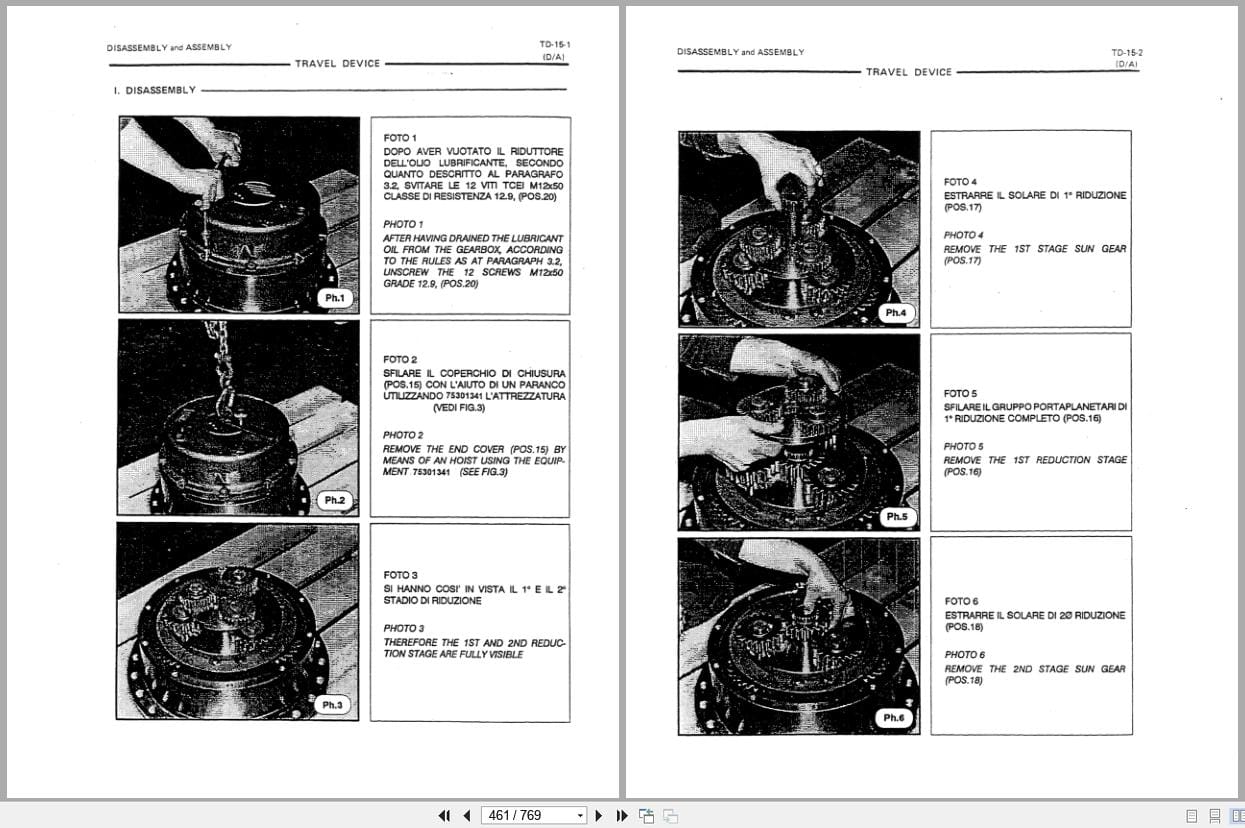1245x828 pixels.
Task: Click the duplicate tab icon
Action: [669, 815]
